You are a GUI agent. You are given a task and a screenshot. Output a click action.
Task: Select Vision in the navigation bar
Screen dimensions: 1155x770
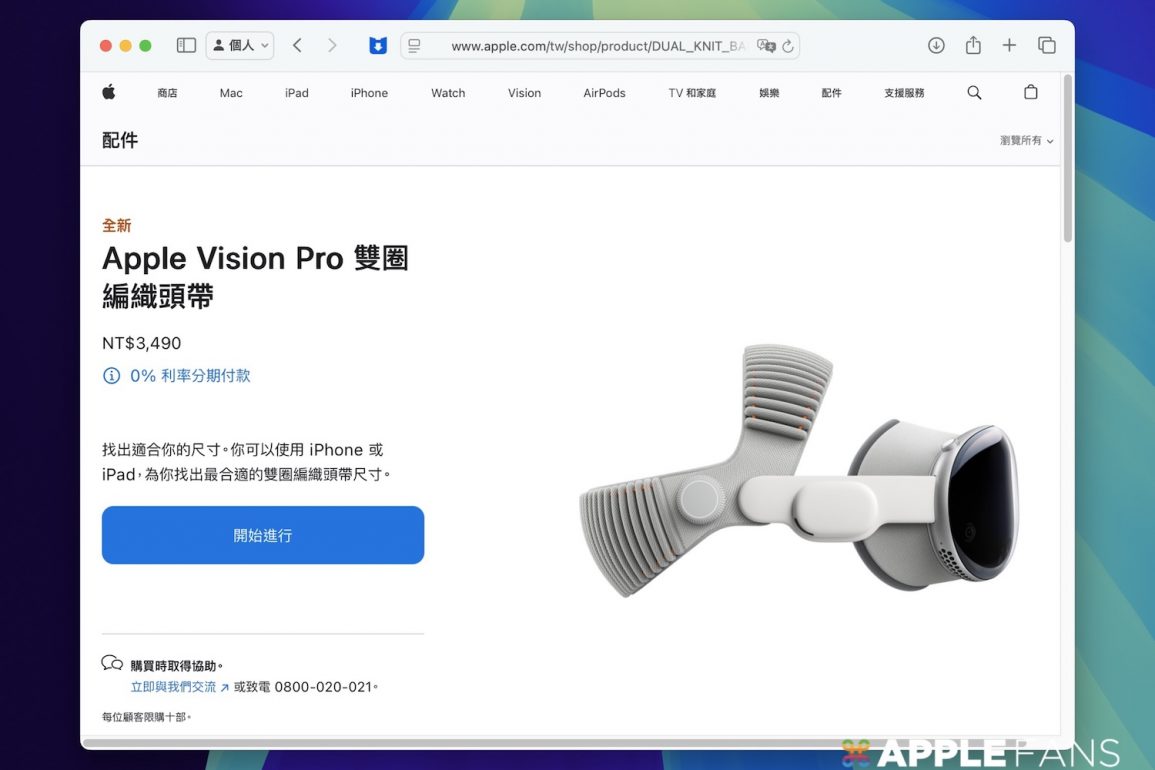[x=524, y=93]
